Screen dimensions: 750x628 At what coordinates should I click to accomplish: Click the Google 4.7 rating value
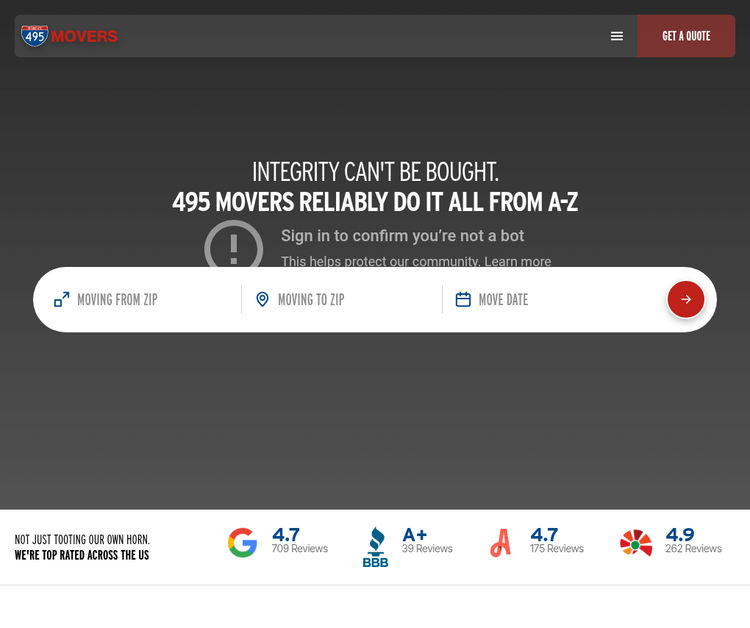286,534
